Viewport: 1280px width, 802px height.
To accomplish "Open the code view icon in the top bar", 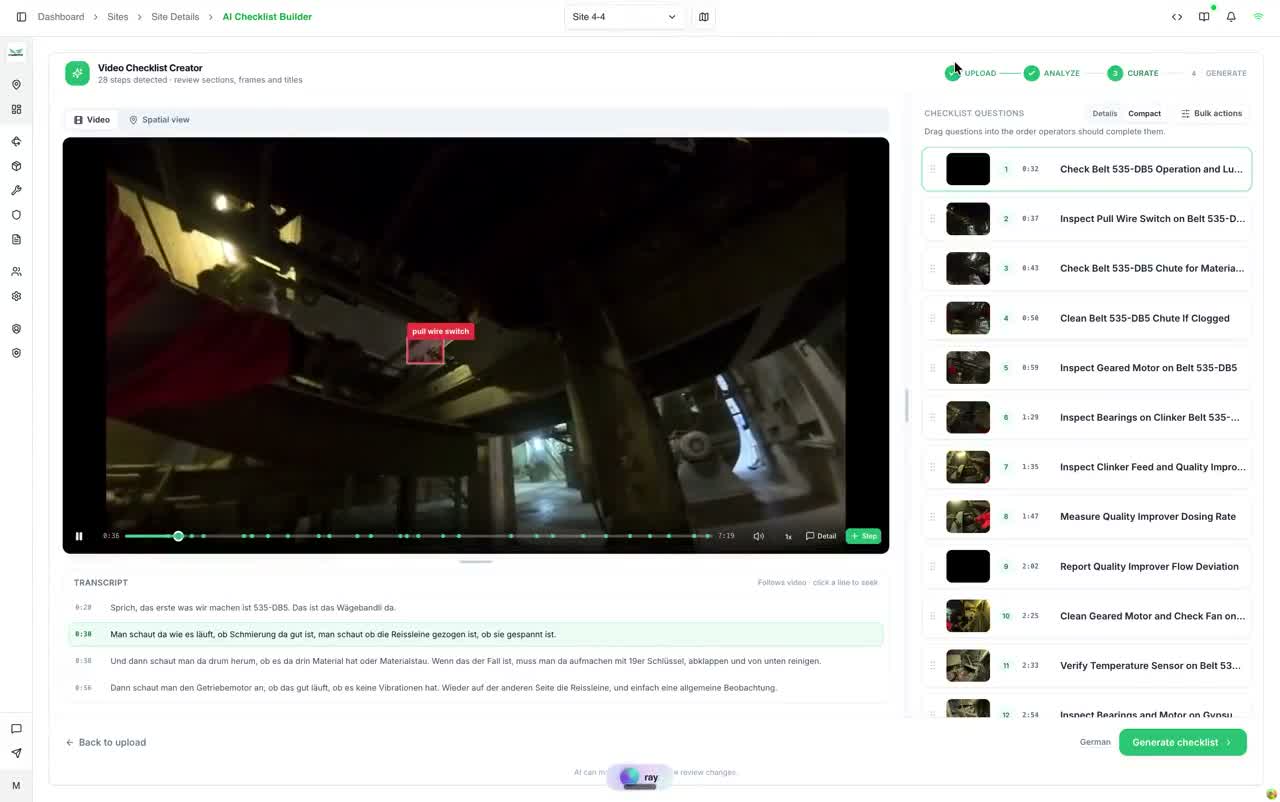I will [x=1177, y=17].
